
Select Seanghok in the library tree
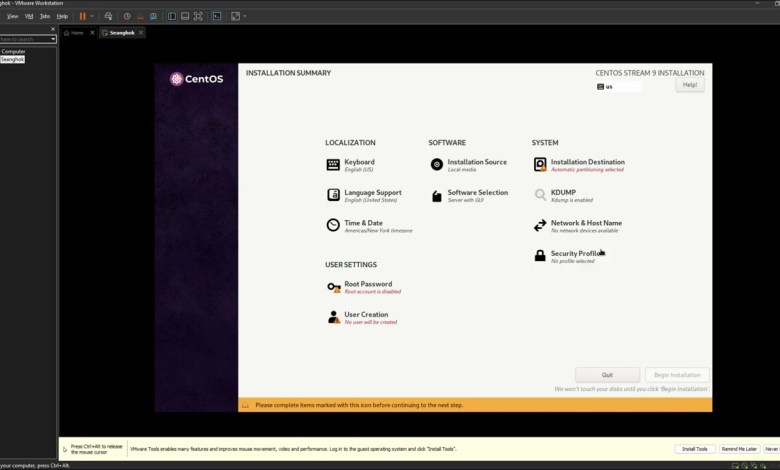(x=12, y=59)
